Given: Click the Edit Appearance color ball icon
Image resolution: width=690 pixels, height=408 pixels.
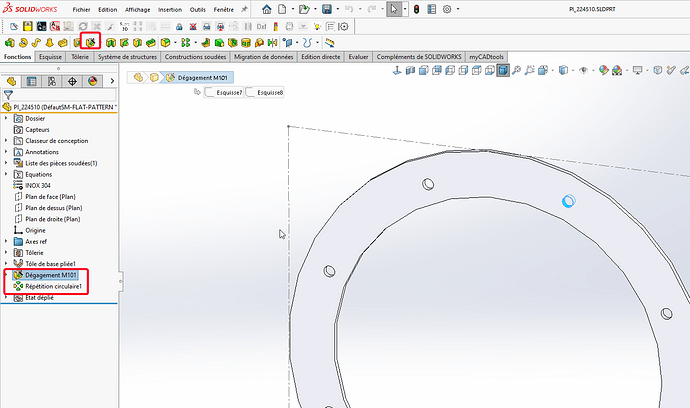Looking at the screenshot, I should pos(604,70).
